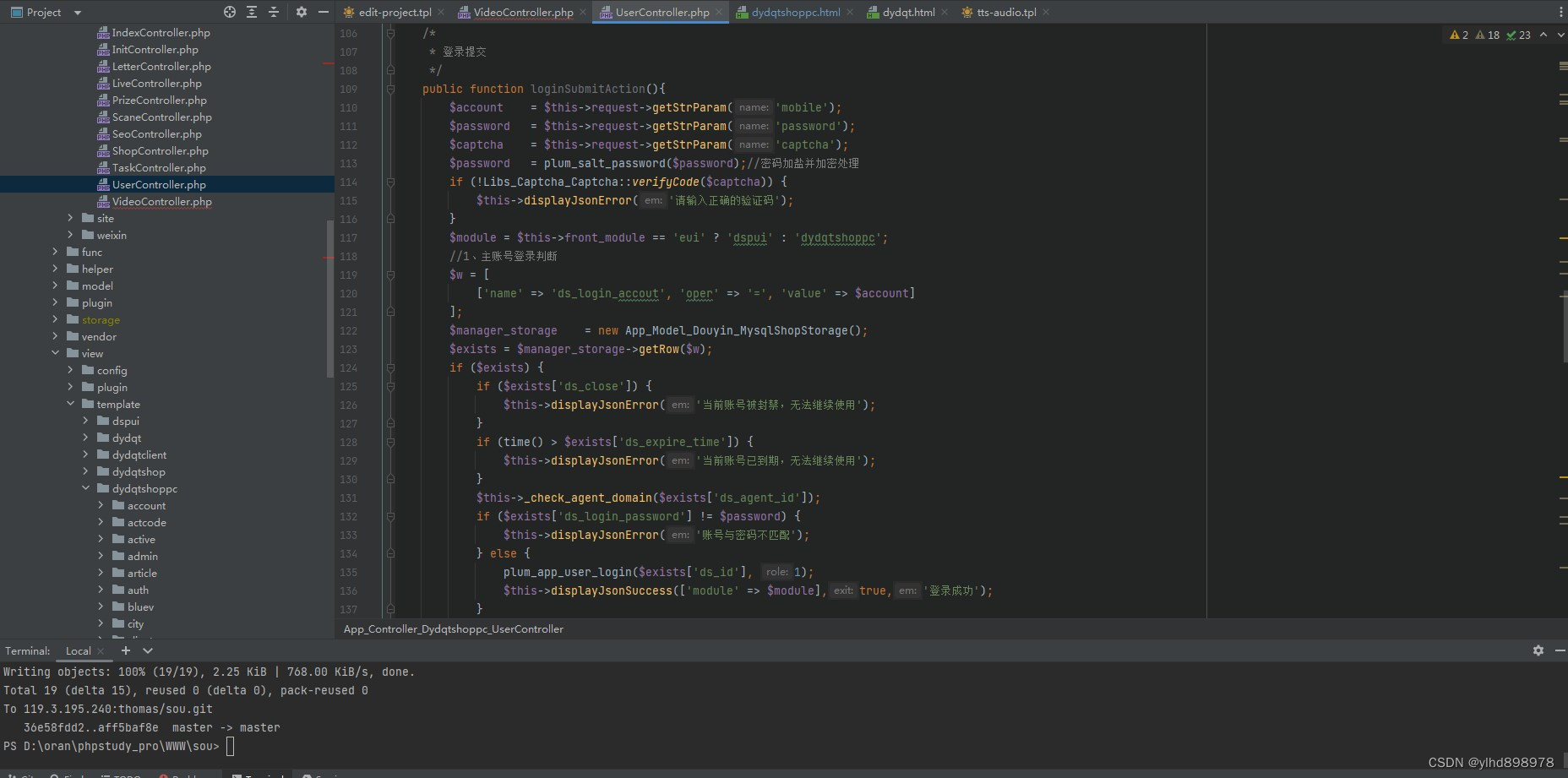
Task: Close the edit-project.tpl editor tab
Action: [441, 12]
